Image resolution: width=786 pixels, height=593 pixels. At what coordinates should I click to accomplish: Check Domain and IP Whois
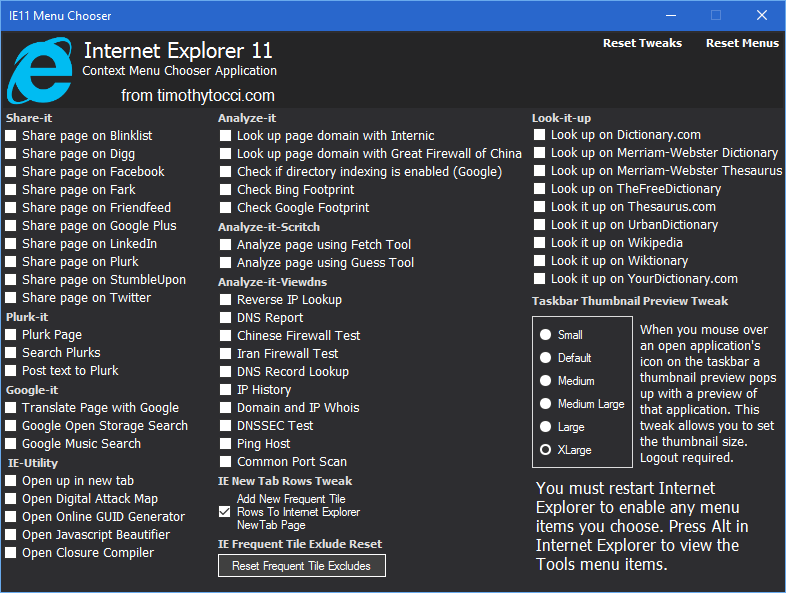[226, 409]
